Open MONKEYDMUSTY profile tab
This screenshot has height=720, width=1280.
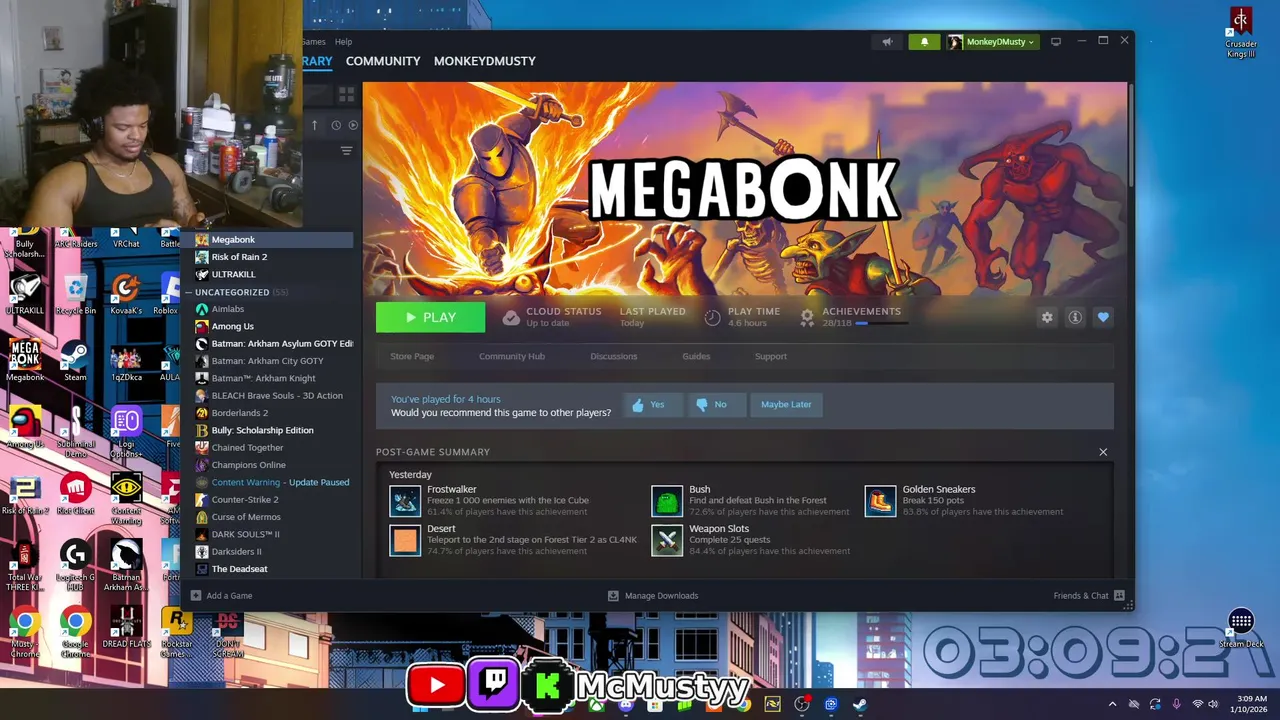coord(485,61)
